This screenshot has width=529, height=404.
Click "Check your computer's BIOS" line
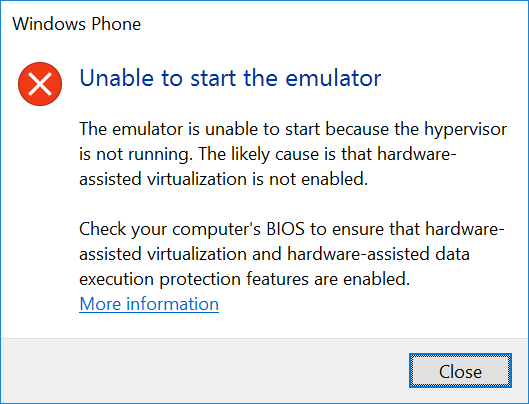click(292, 230)
